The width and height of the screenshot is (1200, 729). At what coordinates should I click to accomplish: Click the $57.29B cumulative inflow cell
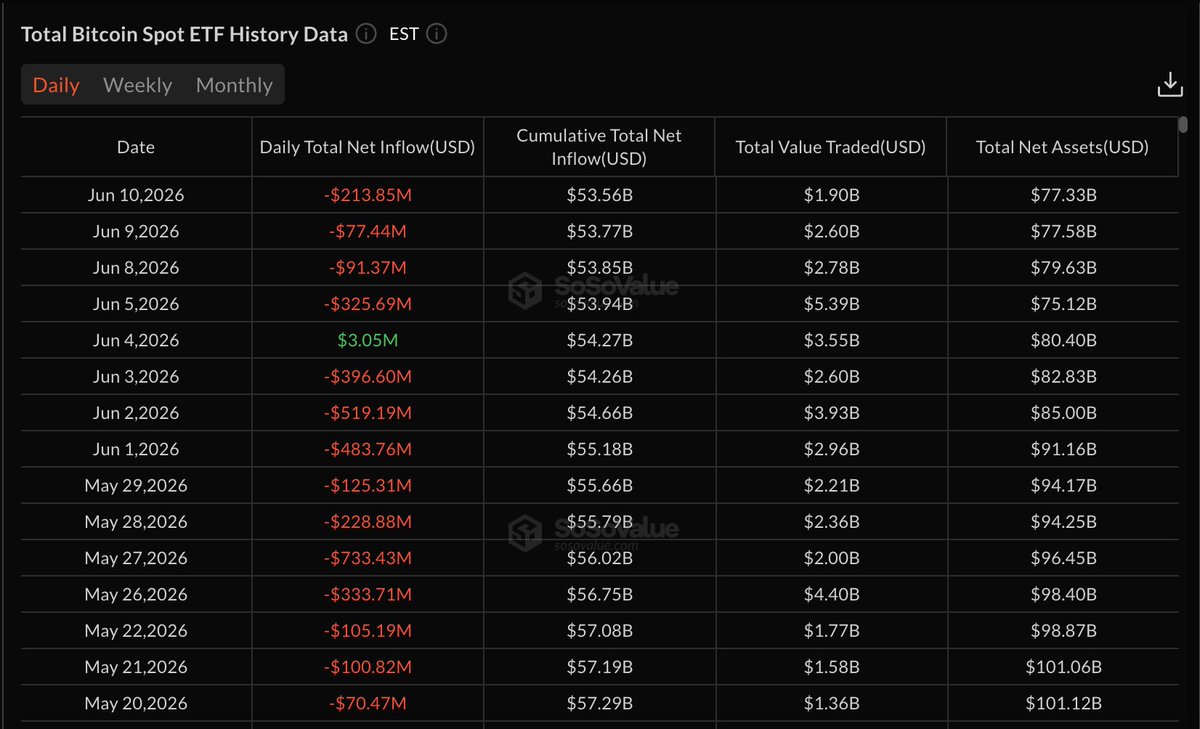coord(599,703)
